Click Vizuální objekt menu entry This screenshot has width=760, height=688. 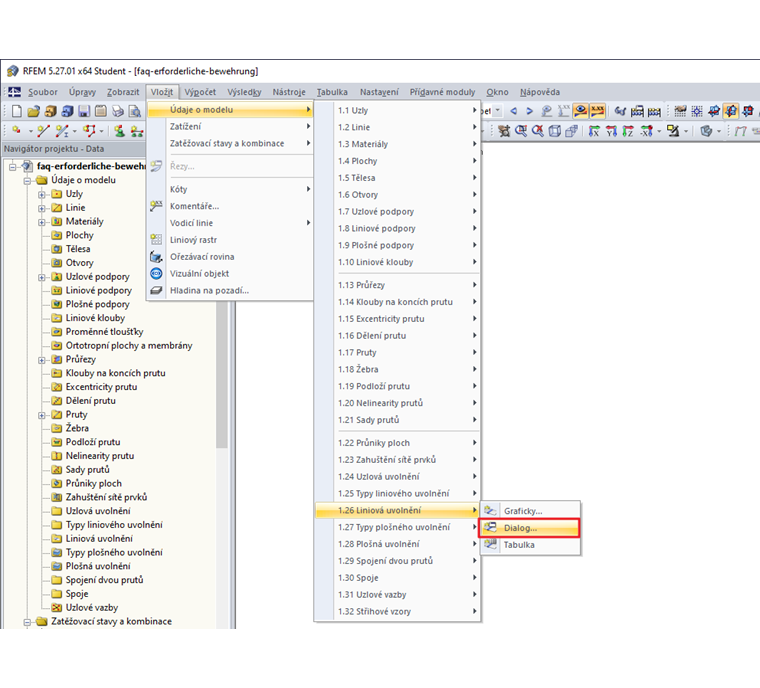coord(230,274)
